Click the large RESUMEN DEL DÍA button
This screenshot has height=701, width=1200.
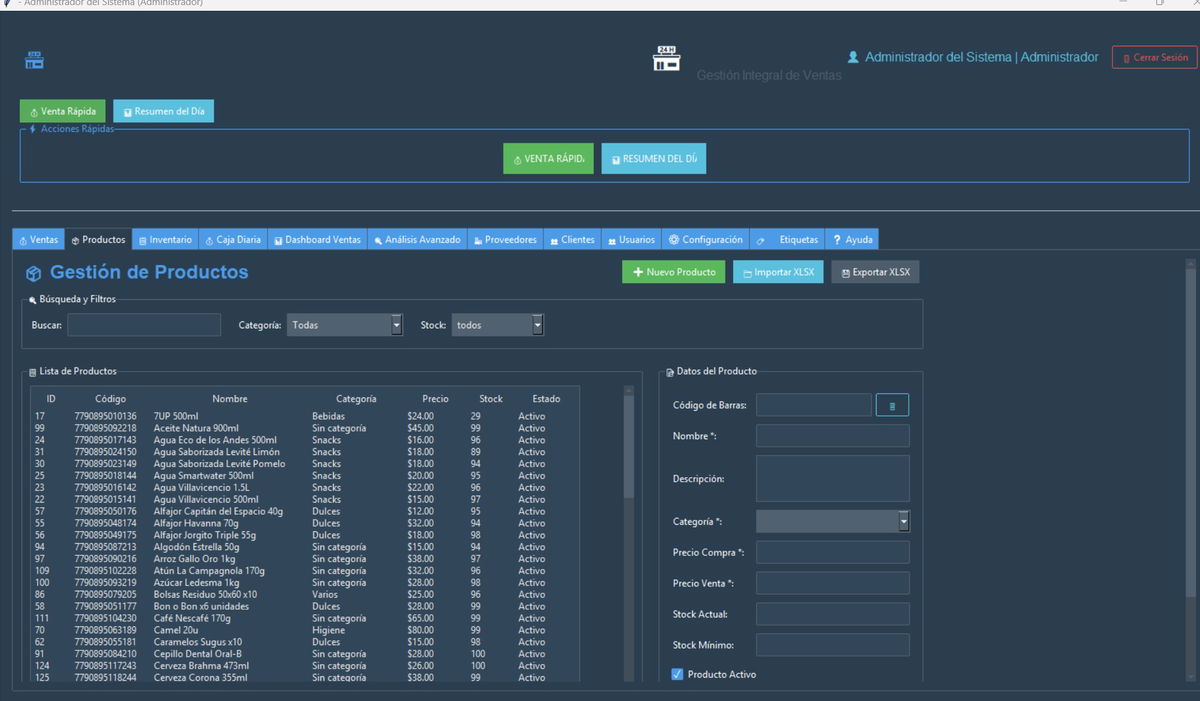point(653,159)
